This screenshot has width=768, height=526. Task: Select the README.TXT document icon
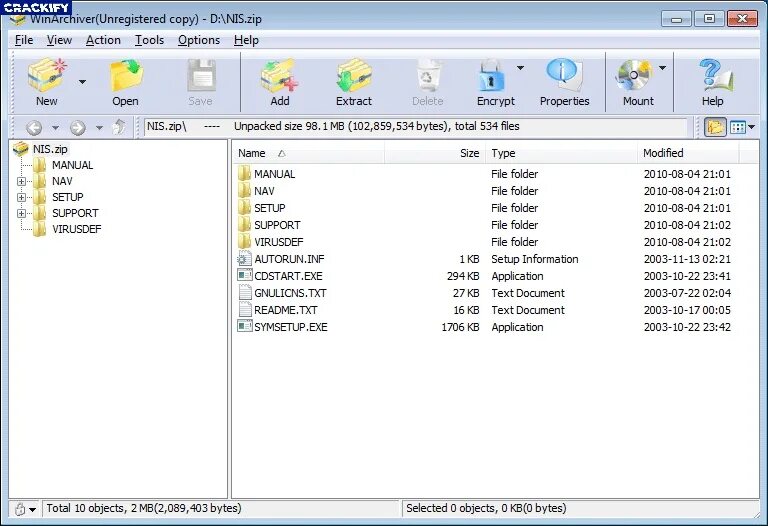point(244,310)
